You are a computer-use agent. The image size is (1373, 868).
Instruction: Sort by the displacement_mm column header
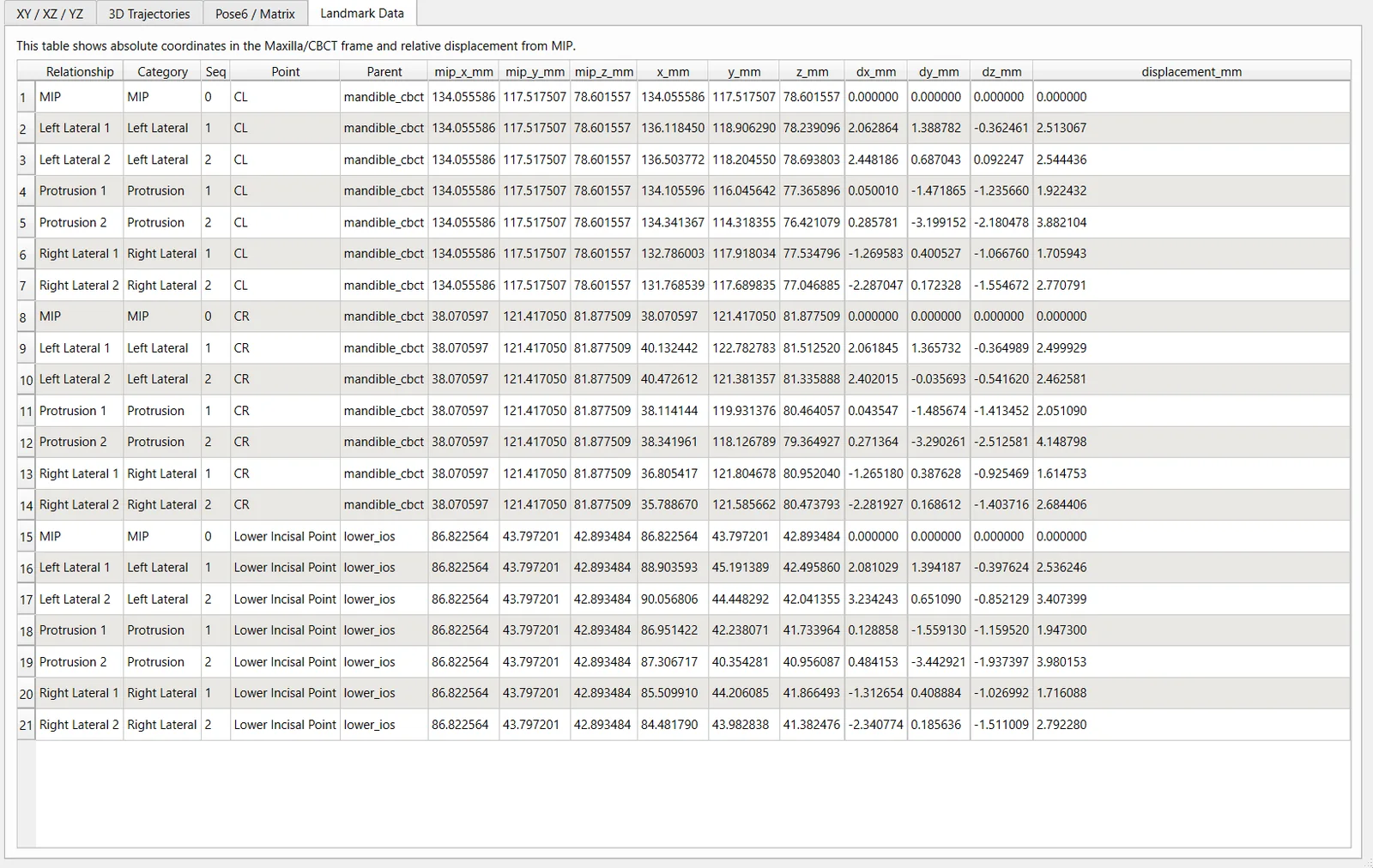(x=1191, y=72)
